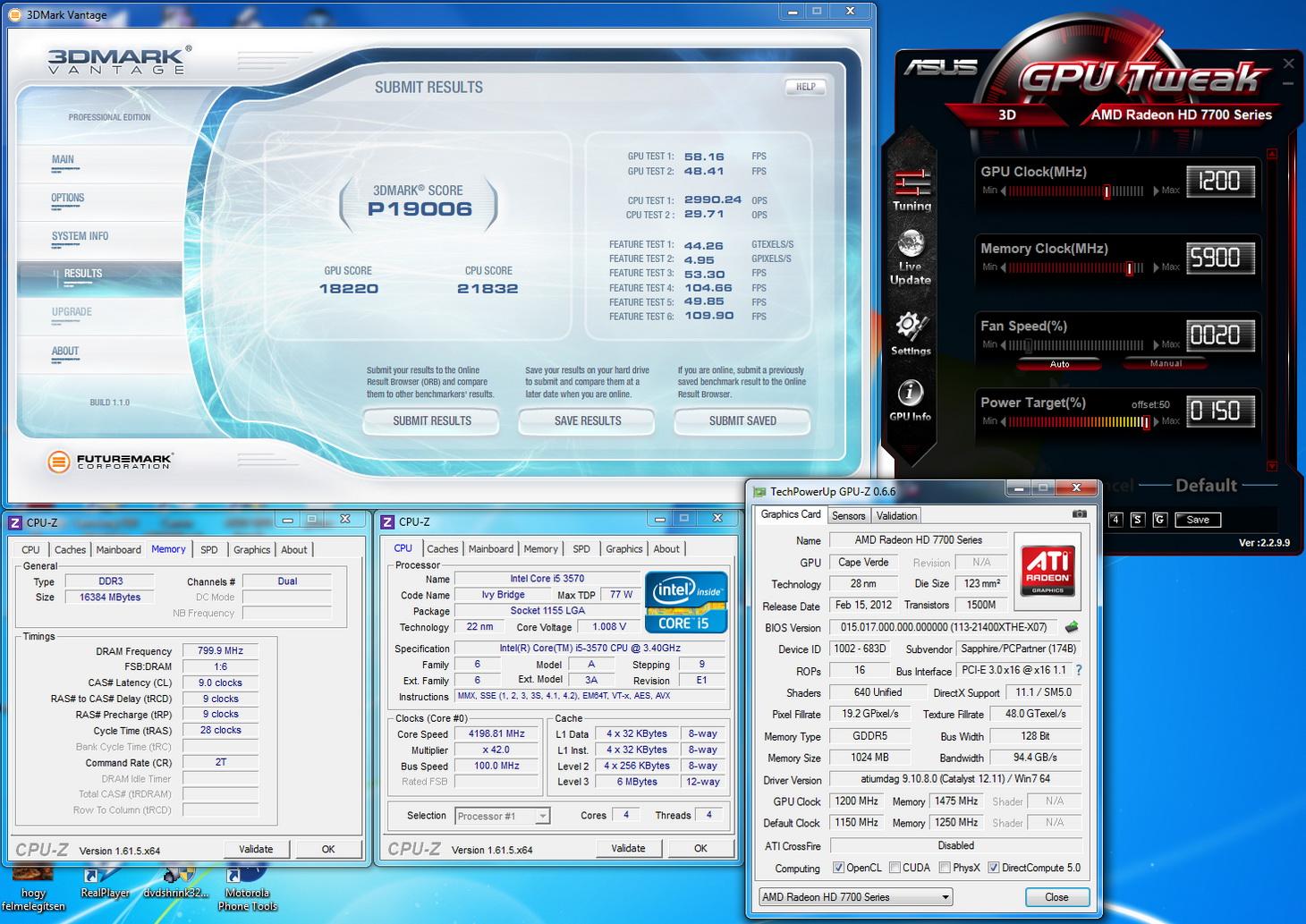Open GPU Info in GPU Tweak
Screen dimensions: 1306x924
pos(910,400)
